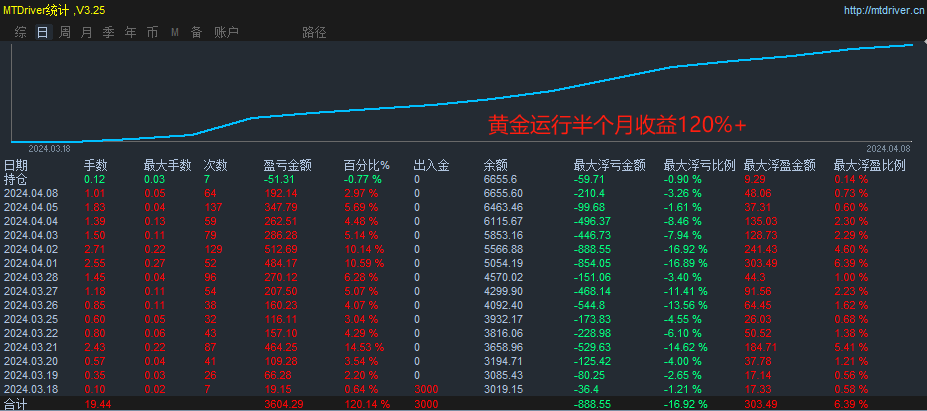Click floating loss value -496.37
927x411 pixels.
pyautogui.click(x=591, y=221)
